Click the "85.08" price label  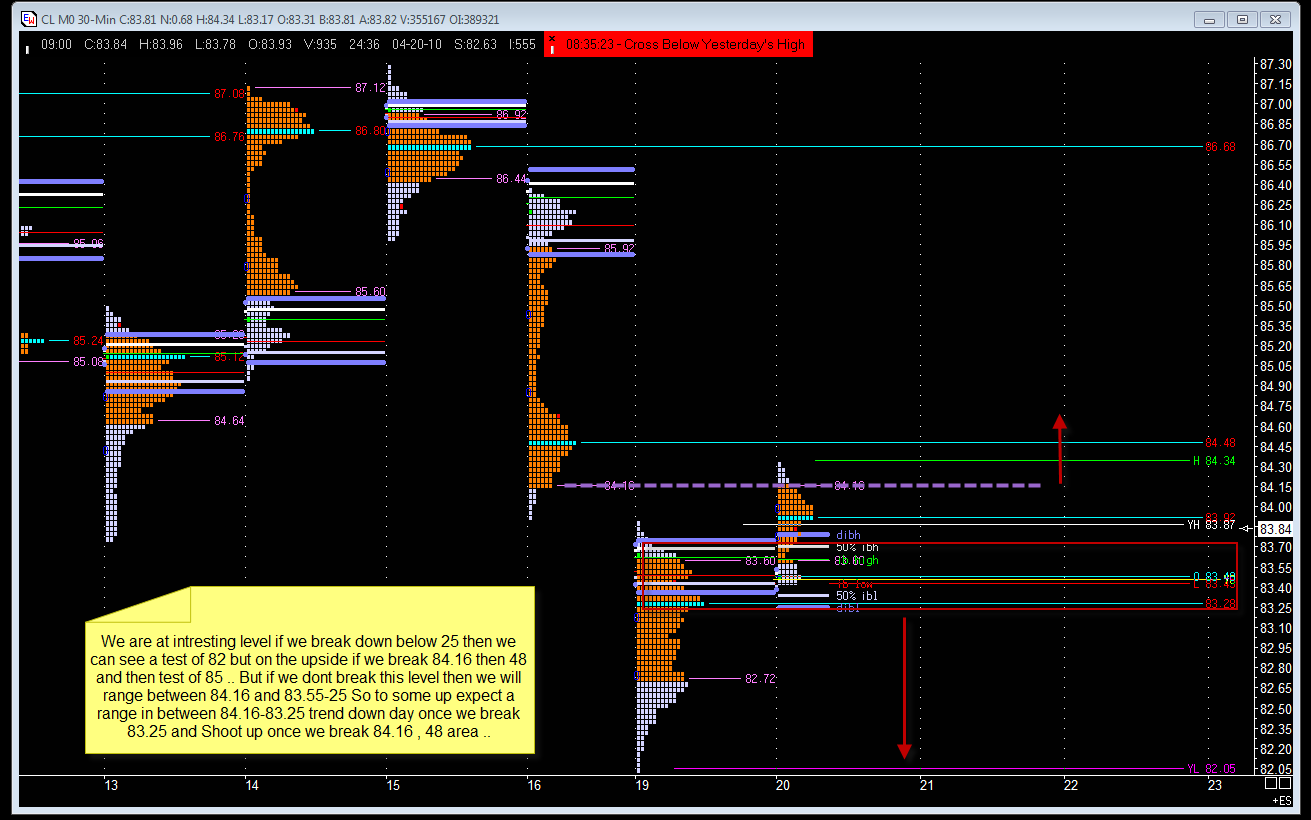tap(88, 362)
